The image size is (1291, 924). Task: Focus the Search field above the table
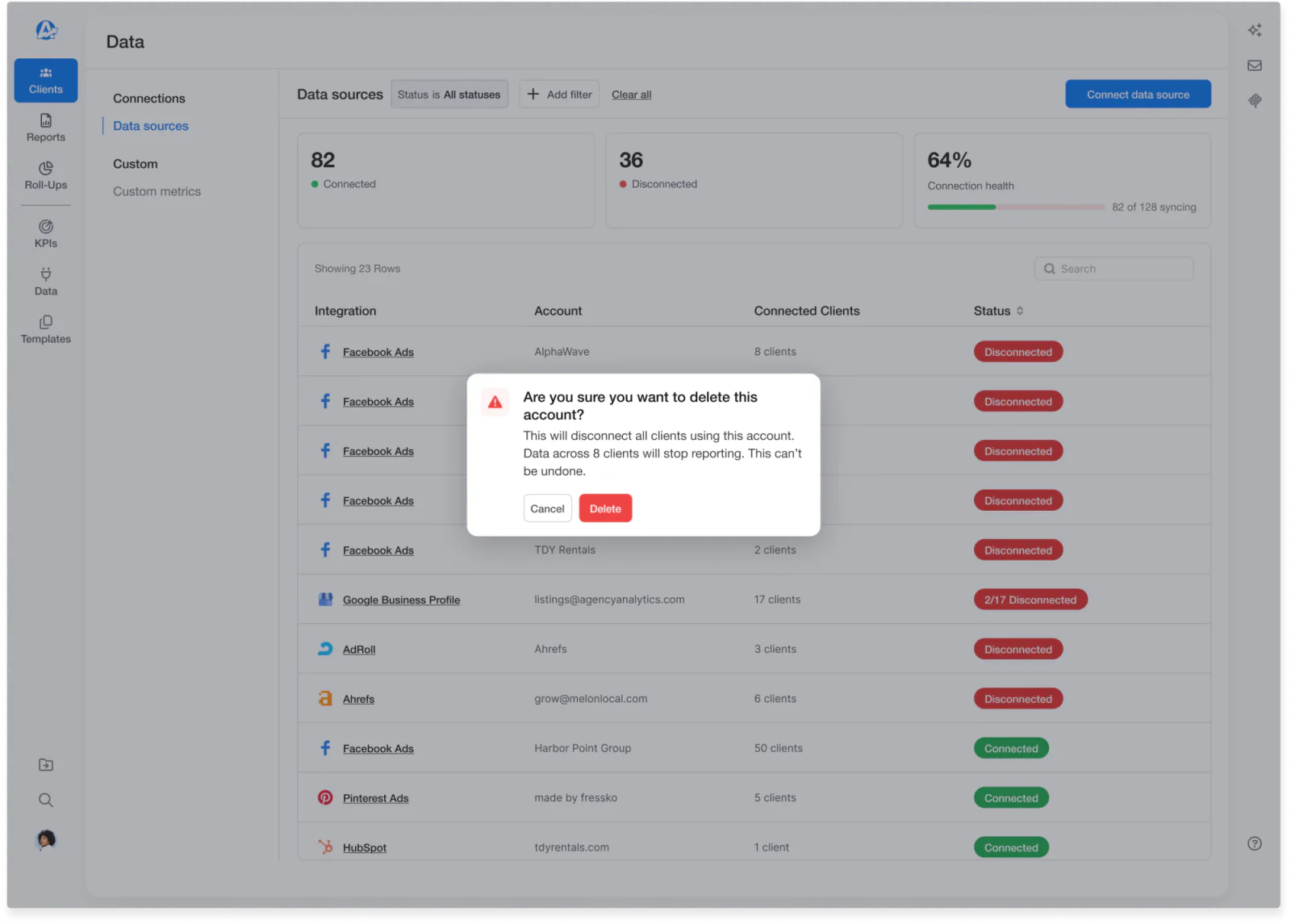coord(1113,269)
